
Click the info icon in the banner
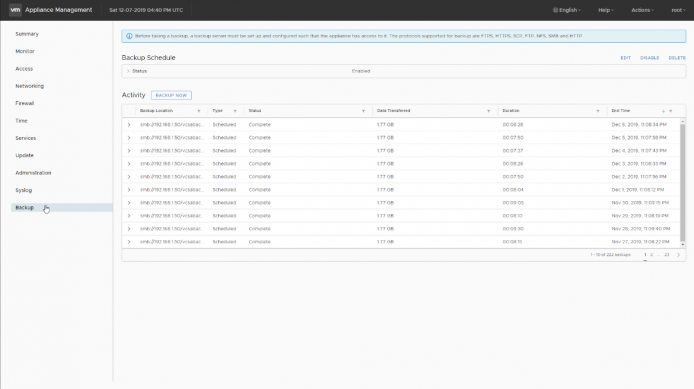(x=129, y=36)
